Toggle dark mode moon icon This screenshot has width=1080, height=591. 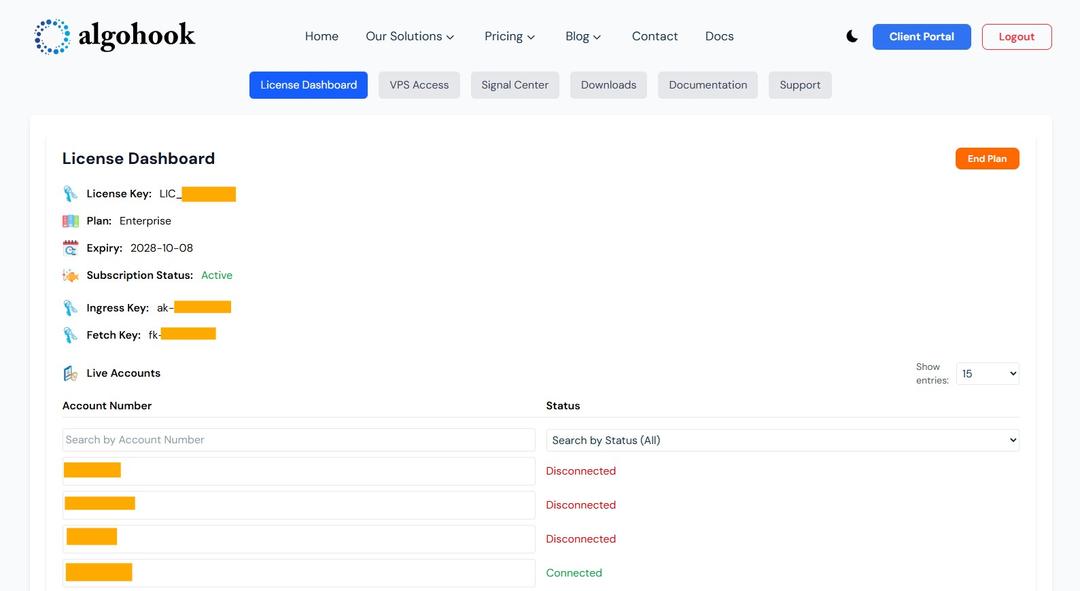852,36
